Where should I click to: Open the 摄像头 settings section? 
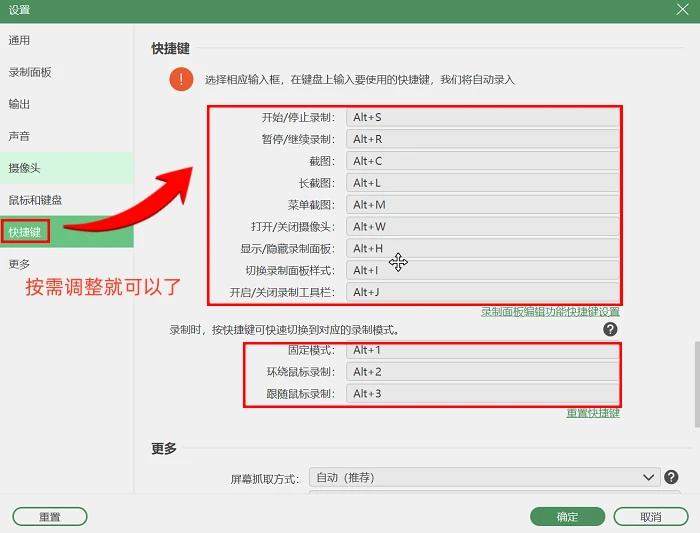pos(25,168)
